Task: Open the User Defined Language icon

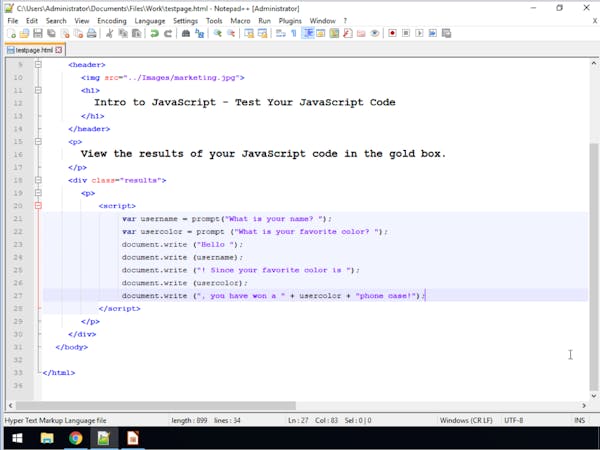Action: (x=321, y=34)
